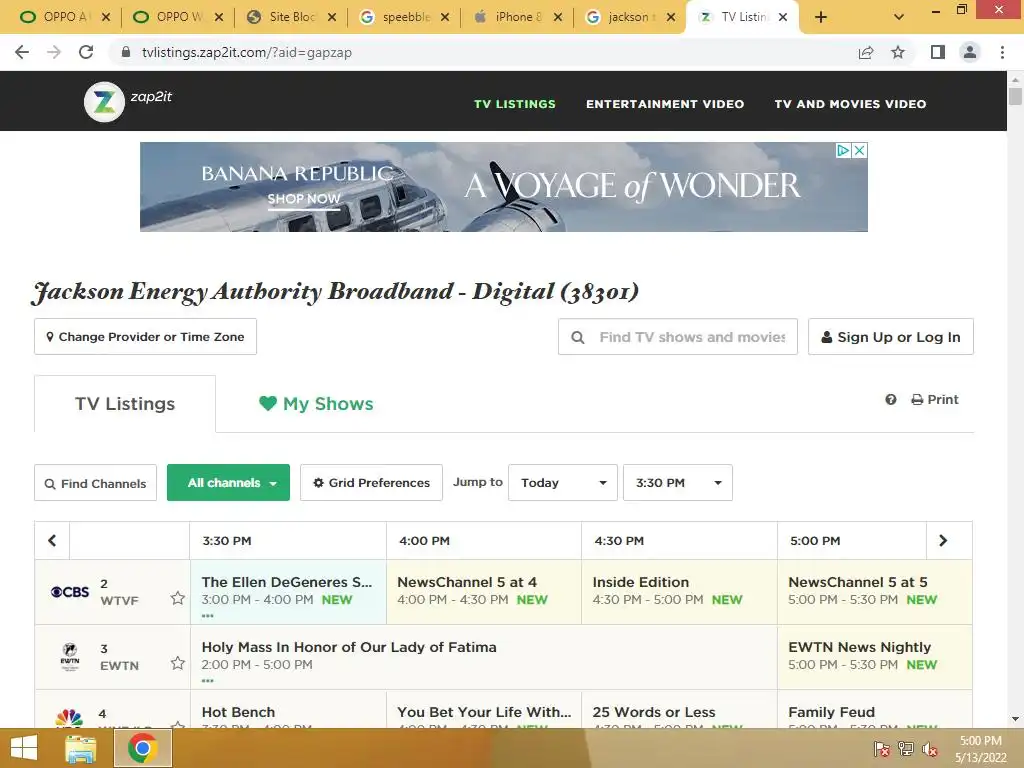Click the taskbar clock 5:00 PM
This screenshot has width=1024, height=768.
coord(980,741)
